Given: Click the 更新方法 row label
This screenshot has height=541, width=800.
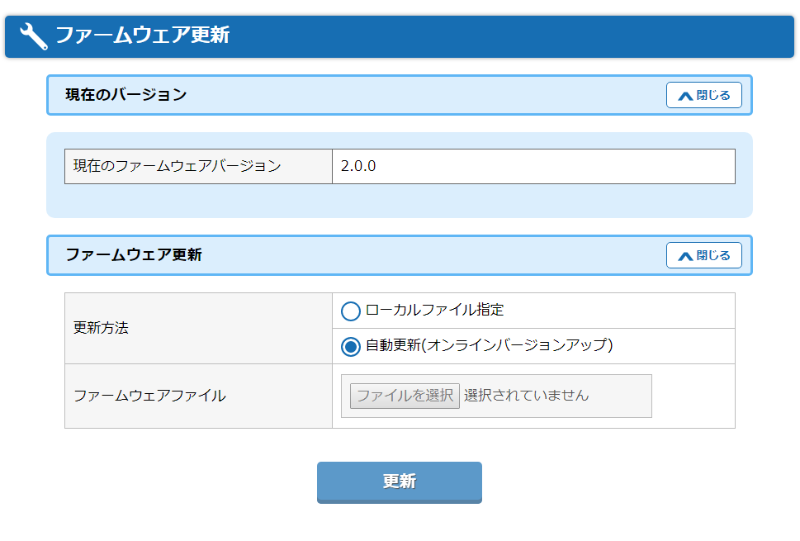Looking at the screenshot, I should click(101, 328).
